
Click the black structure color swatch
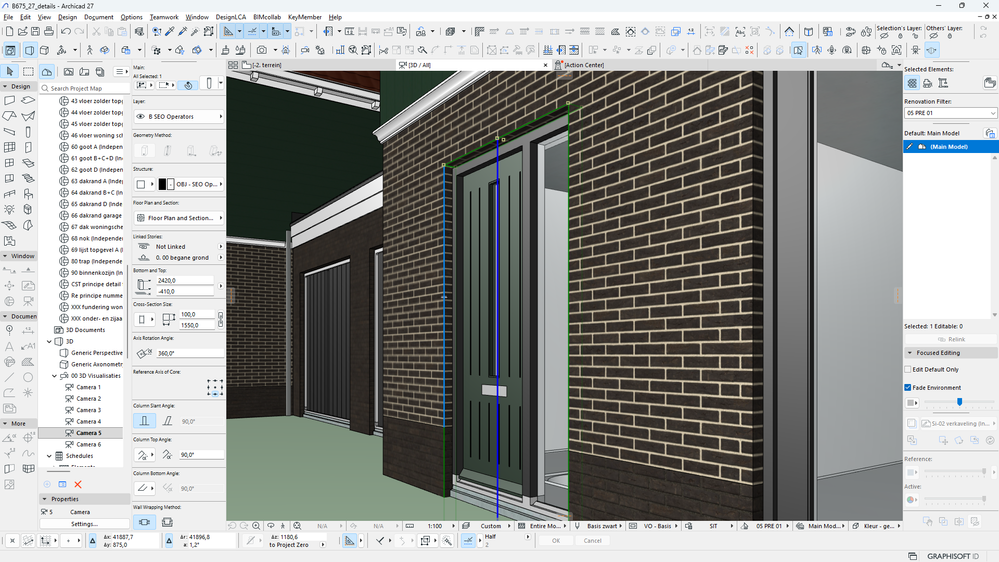(x=162, y=184)
